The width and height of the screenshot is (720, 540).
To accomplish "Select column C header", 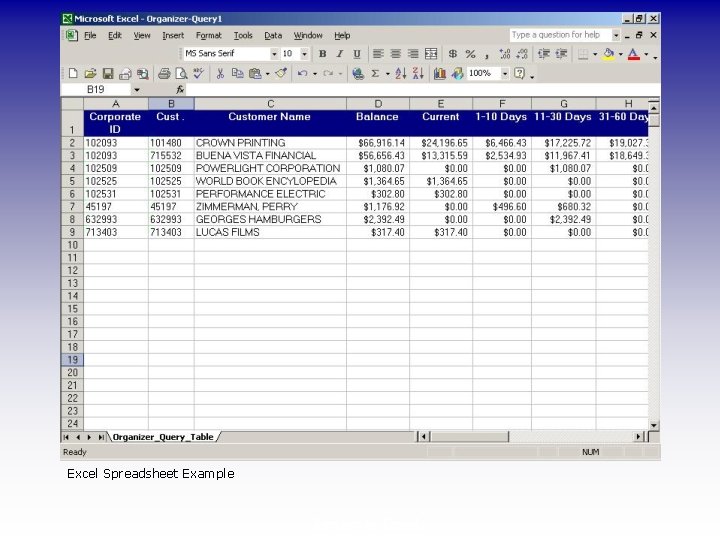I will coord(270,104).
